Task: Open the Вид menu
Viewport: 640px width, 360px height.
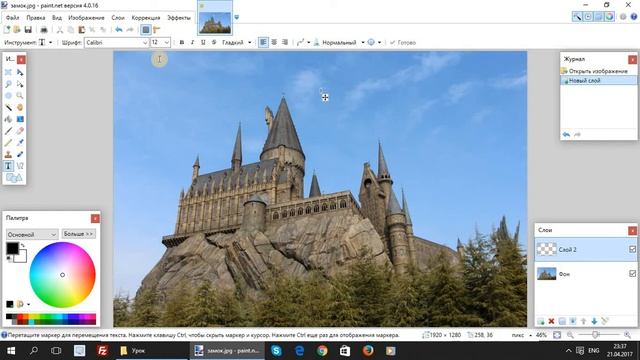Action: (57, 18)
